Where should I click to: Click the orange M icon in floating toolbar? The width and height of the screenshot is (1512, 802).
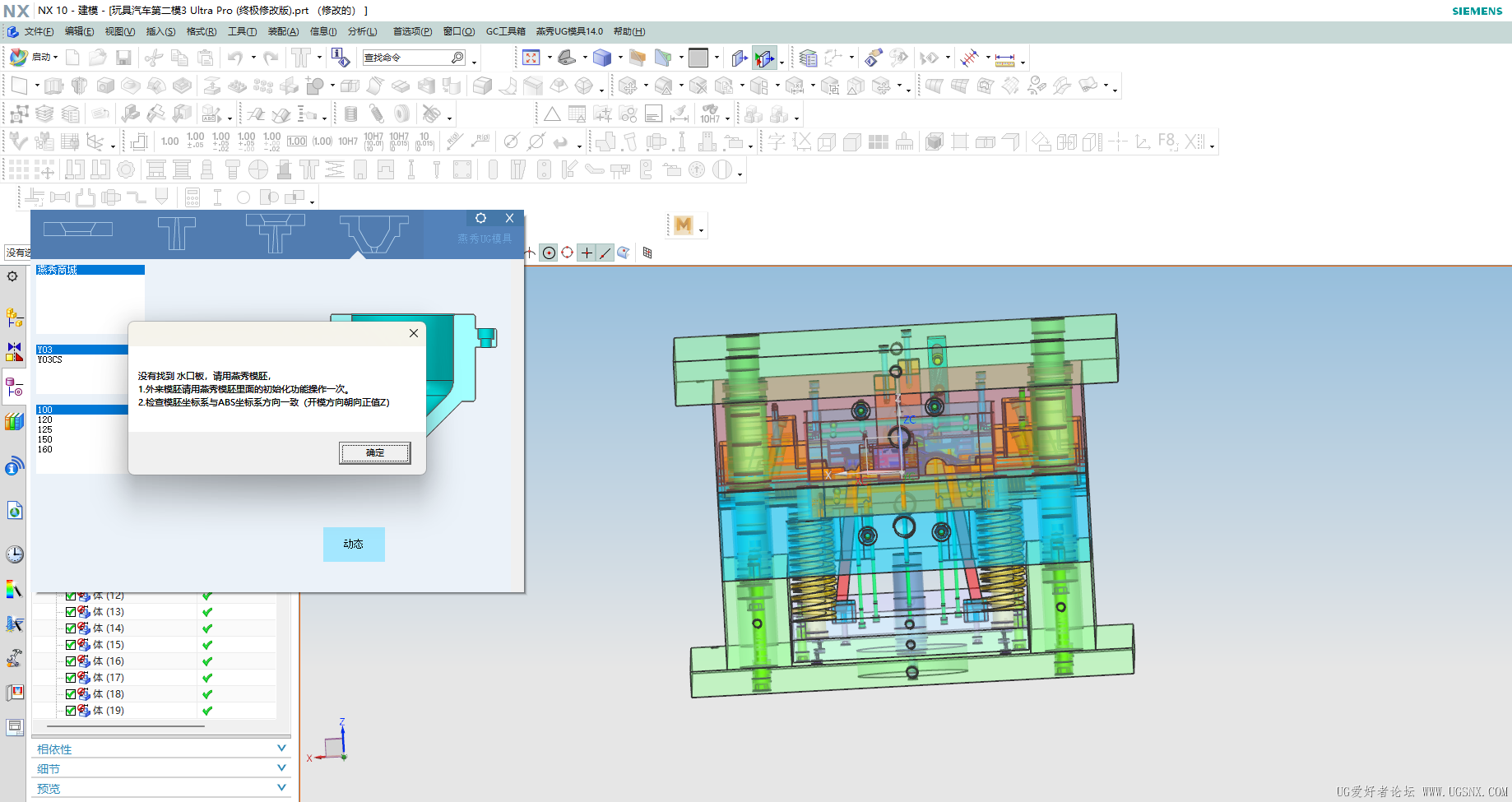pos(683,225)
